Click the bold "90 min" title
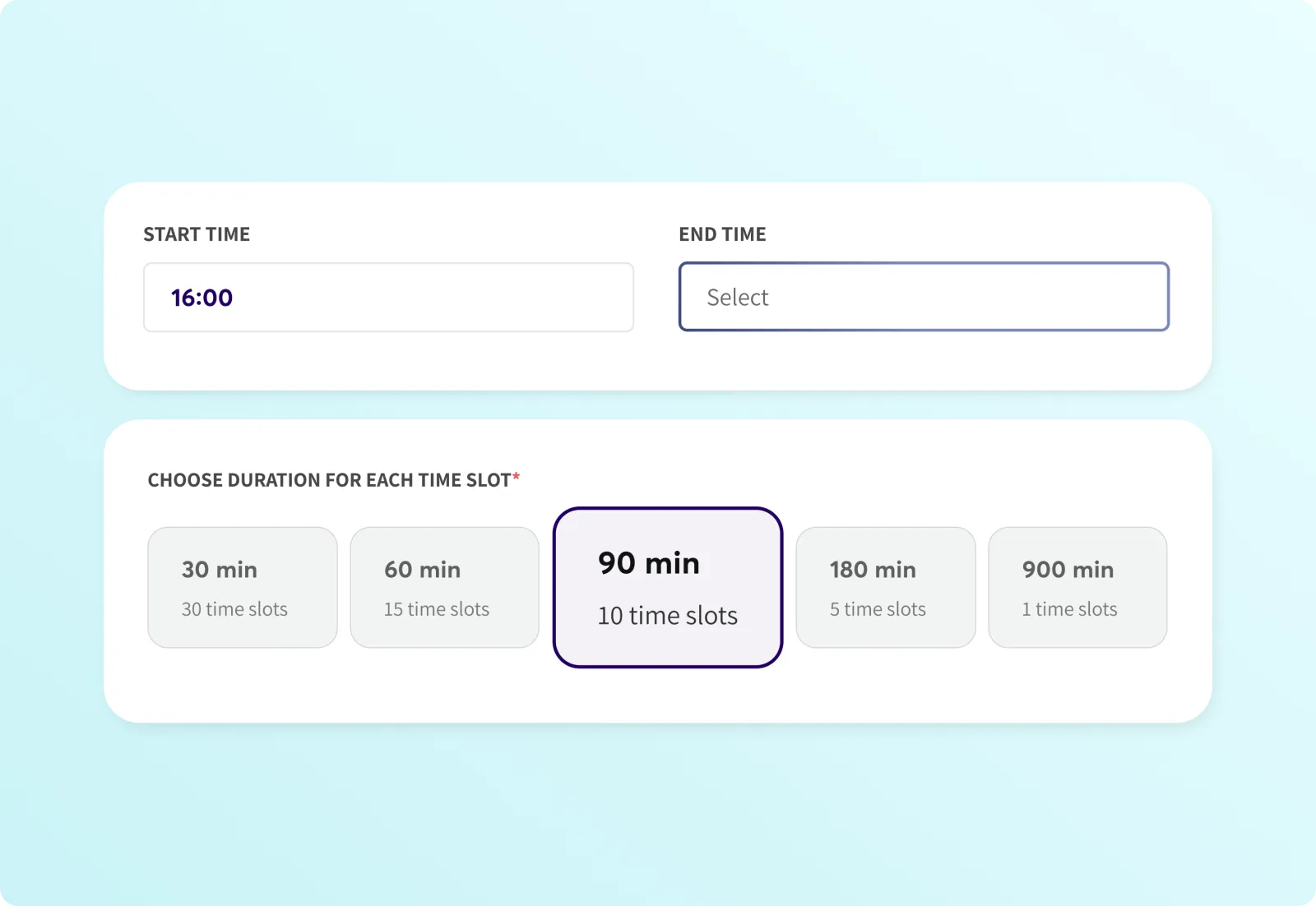The height and width of the screenshot is (906, 1316). pyautogui.click(x=648, y=564)
